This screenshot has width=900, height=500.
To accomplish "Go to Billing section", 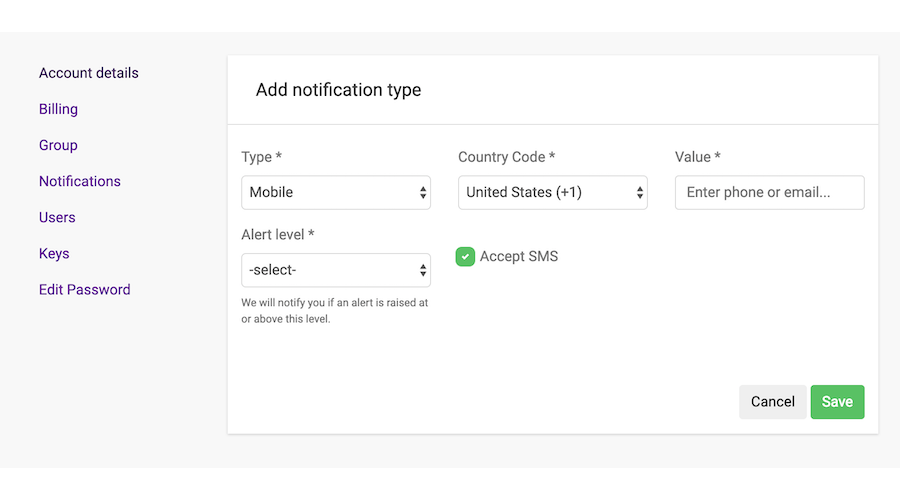I will click(x=59, y=109).
